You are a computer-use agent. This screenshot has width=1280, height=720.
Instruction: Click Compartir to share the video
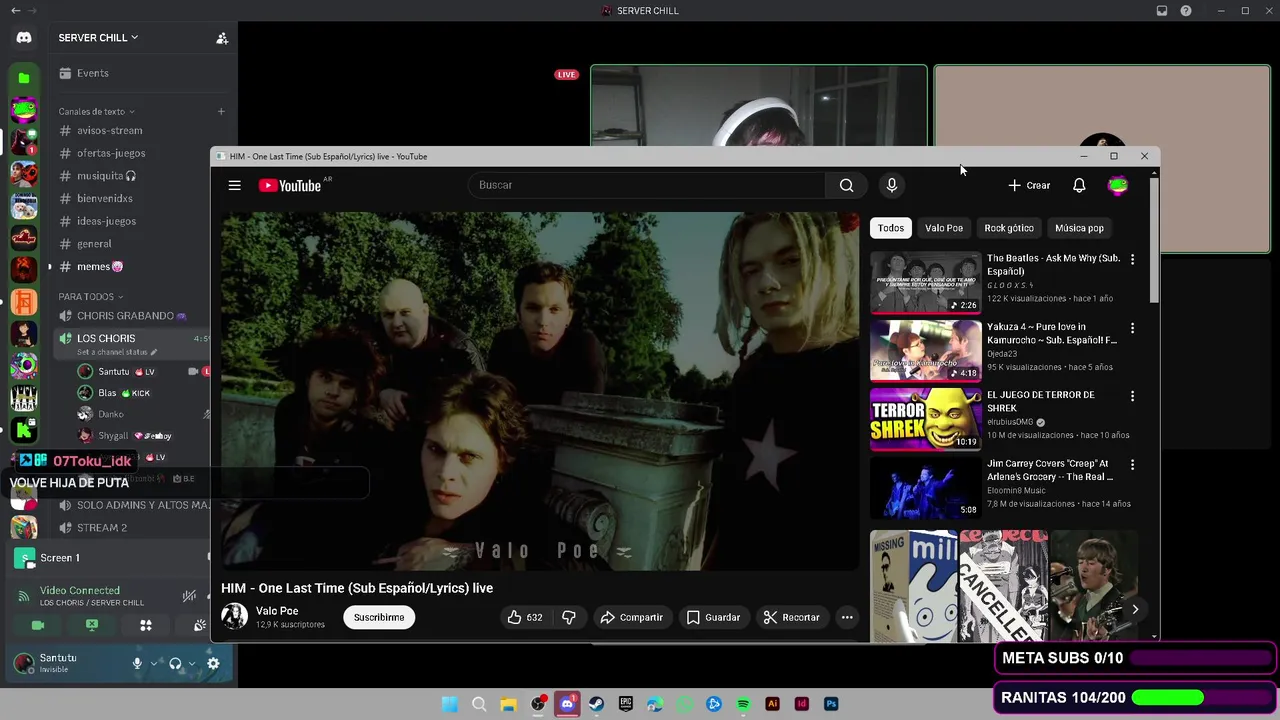pos(631,617)
